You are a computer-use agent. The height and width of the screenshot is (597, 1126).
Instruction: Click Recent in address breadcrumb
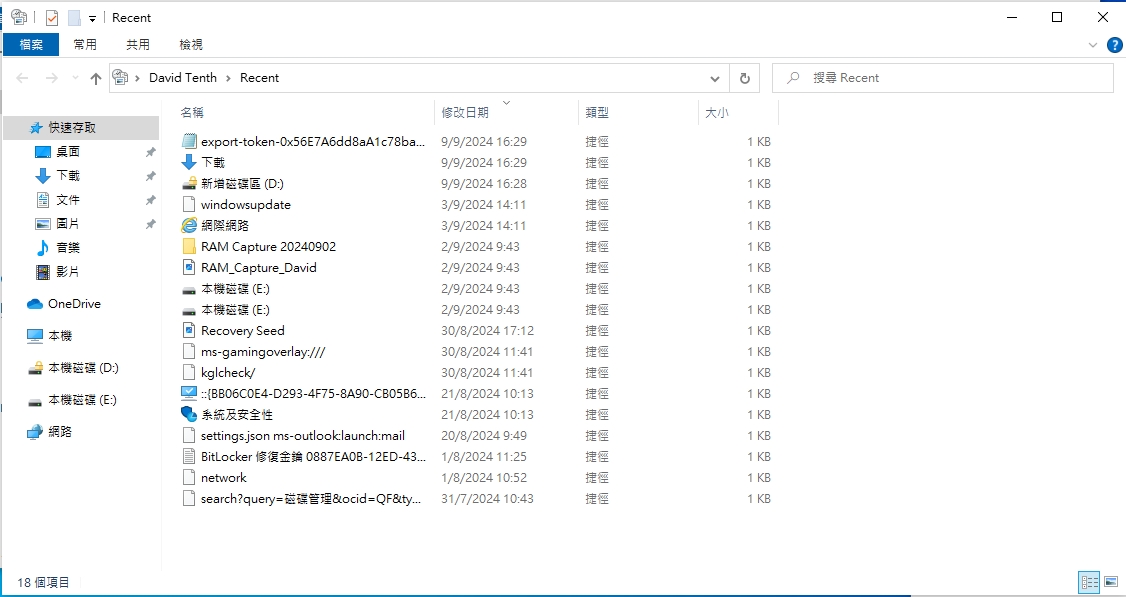[x=259, y=78]
